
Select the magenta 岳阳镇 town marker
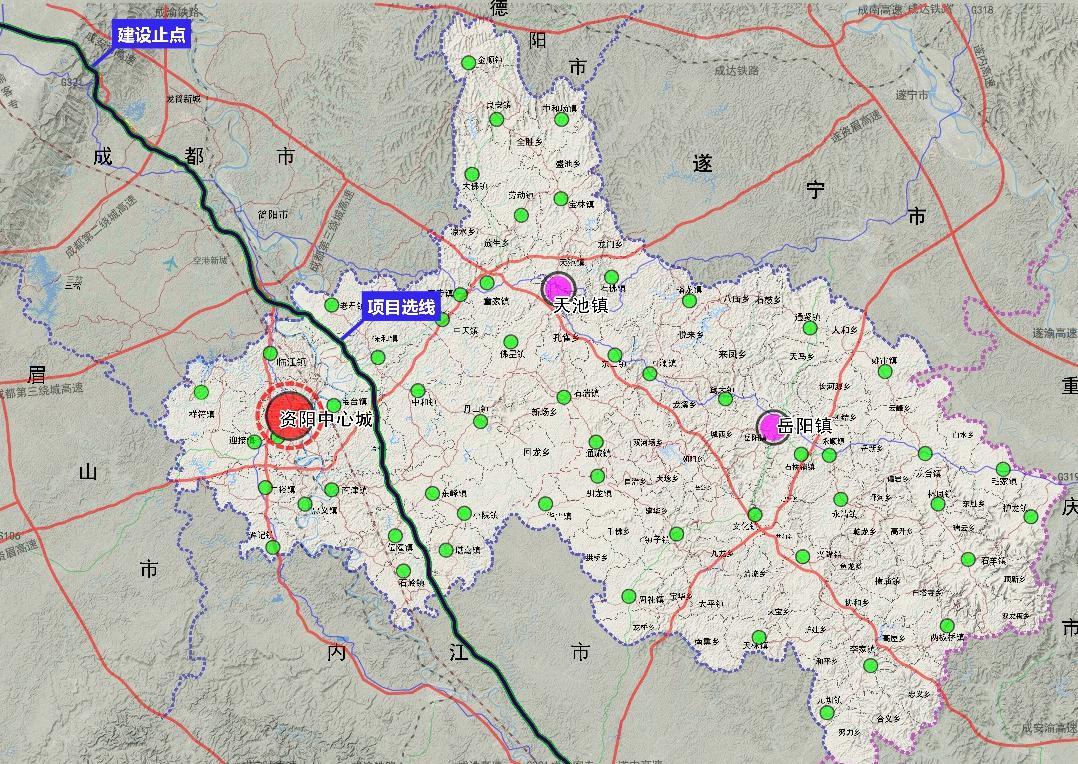772,427
